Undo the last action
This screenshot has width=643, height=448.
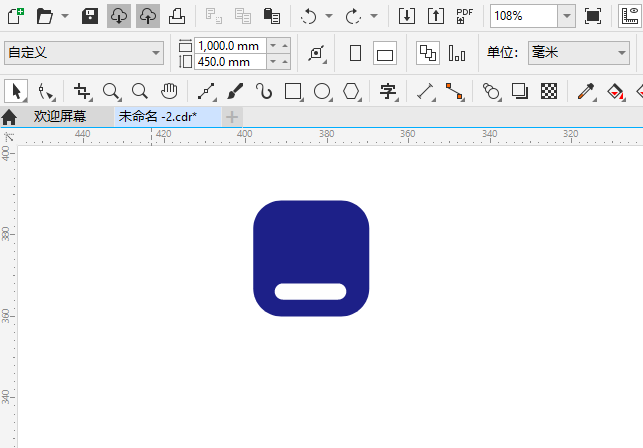pos(308,16)
